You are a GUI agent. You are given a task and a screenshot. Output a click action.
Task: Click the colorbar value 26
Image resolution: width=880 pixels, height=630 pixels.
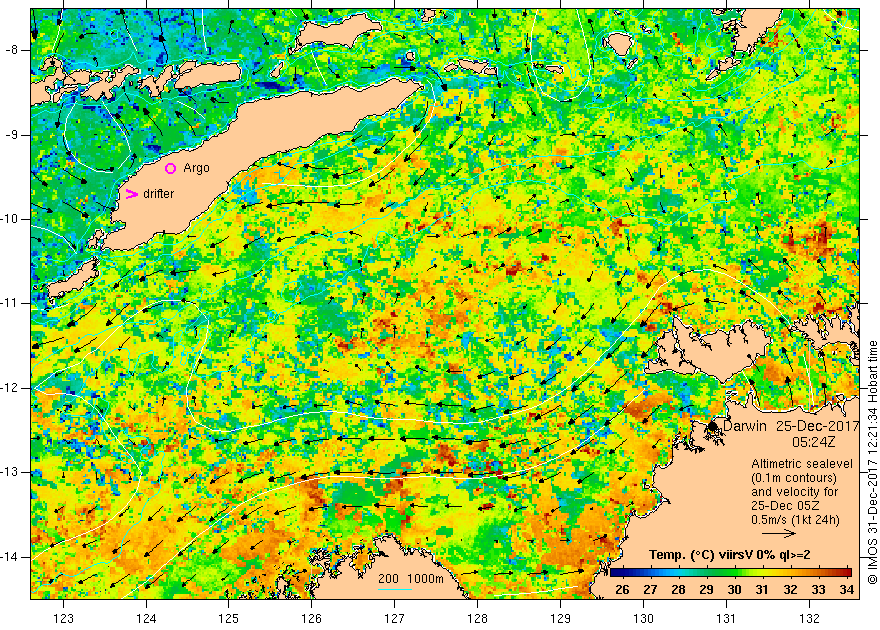[622, 590]
